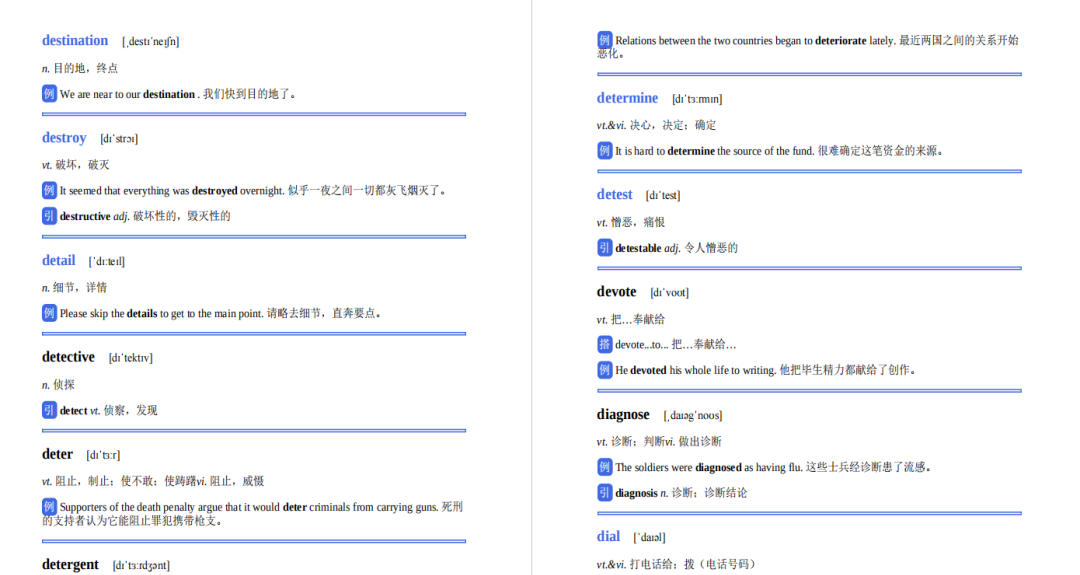Open the blue "dial" headword
This screenshot has height=575, width=1080.
(x=608, y=536)
